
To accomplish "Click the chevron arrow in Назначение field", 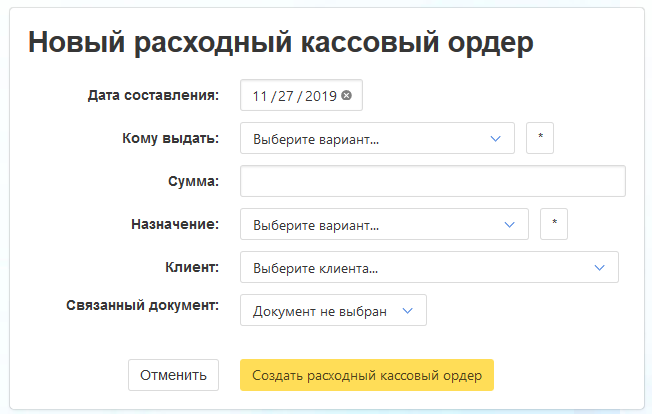I will click(509, 224).
